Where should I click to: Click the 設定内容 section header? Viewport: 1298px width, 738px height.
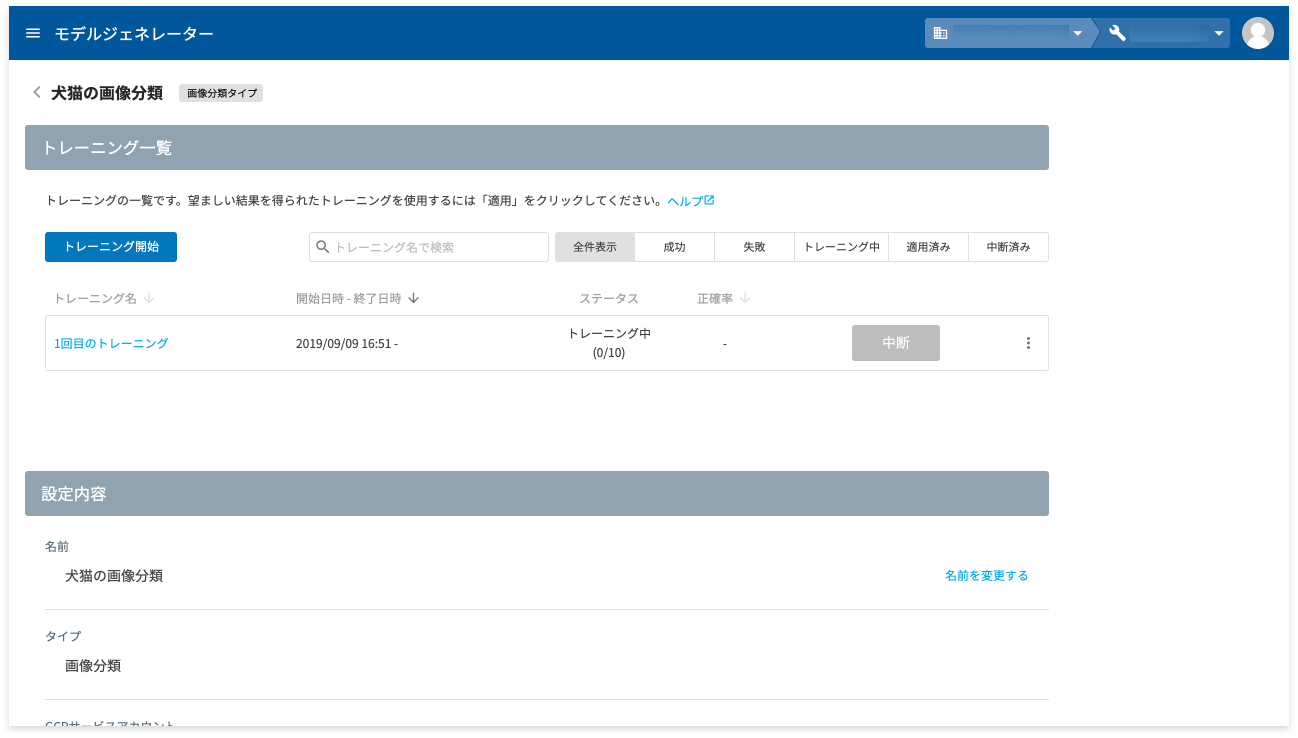pos(537,494)
